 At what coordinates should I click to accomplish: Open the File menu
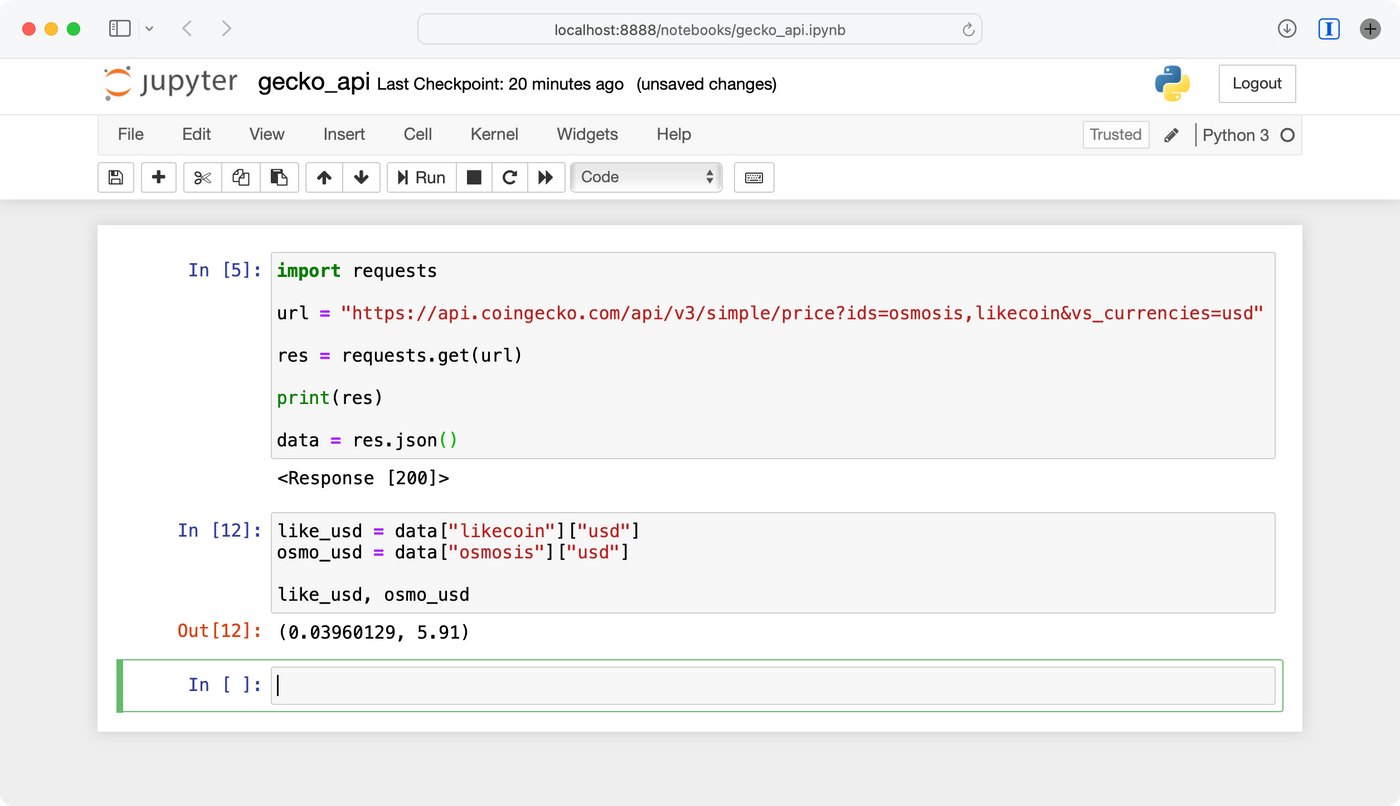coord(131,134)
